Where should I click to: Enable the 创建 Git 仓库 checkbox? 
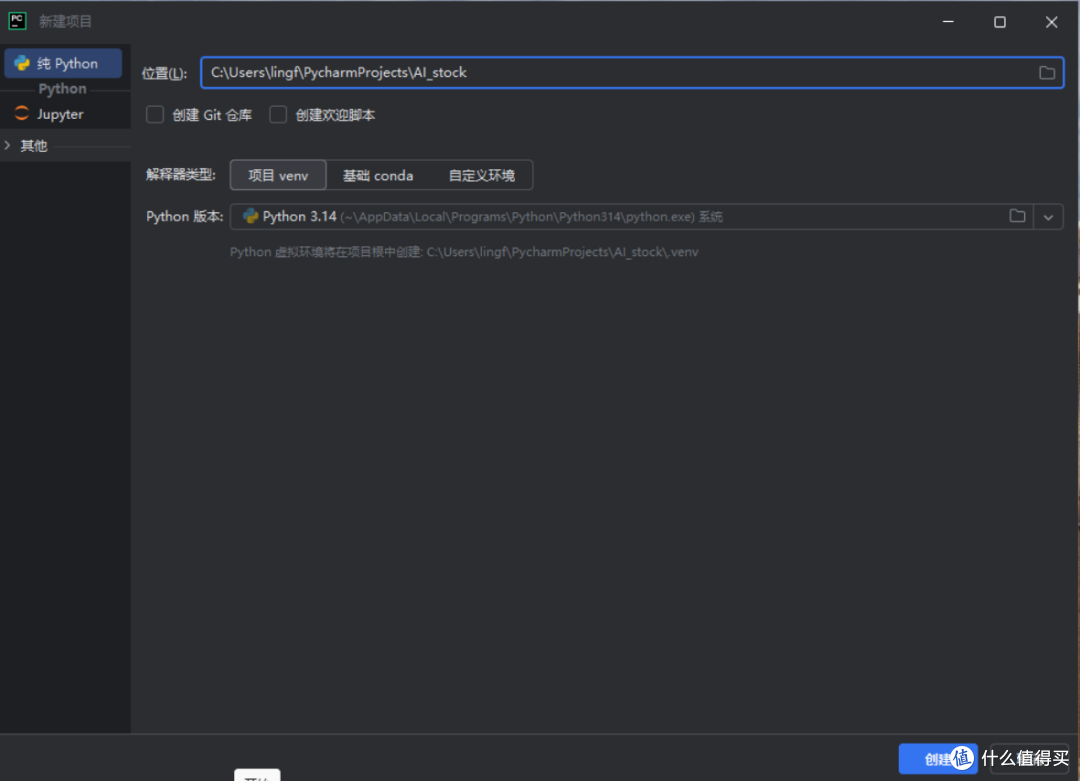155,115
